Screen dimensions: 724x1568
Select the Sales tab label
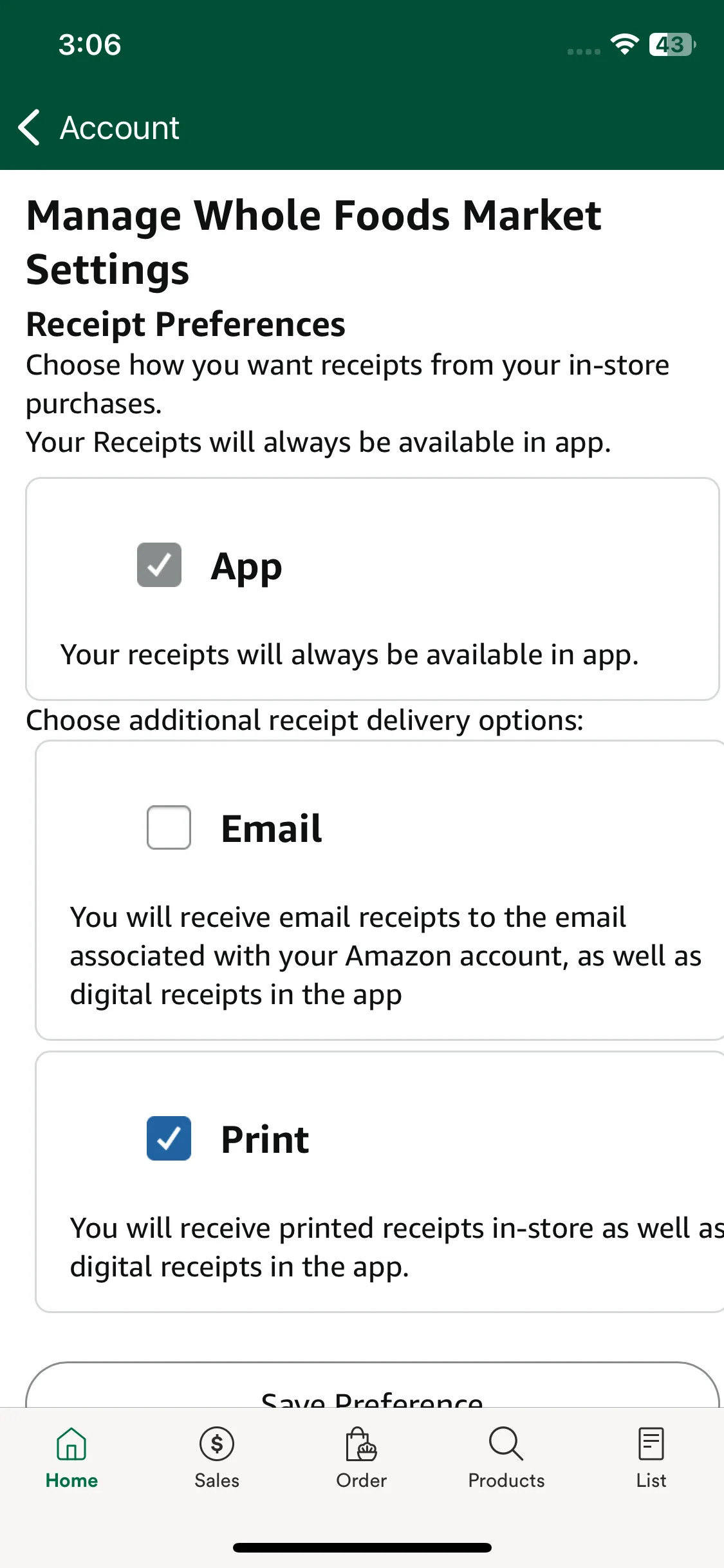point(217,1480)
